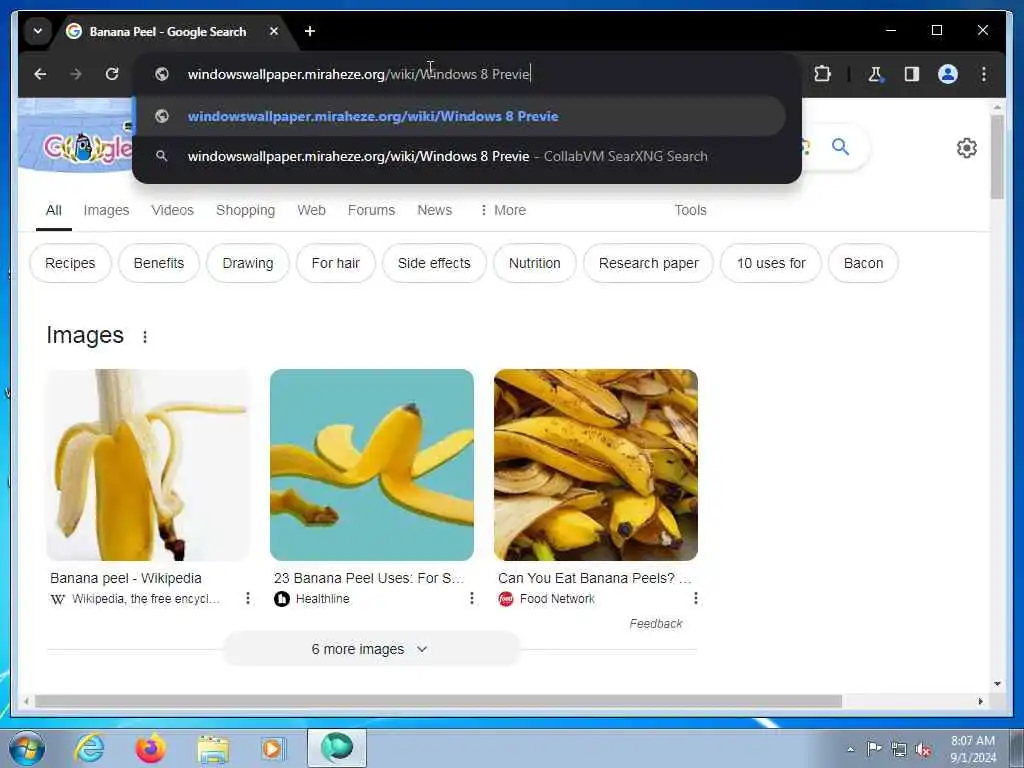This screenshot has width=1024, height=768.
Task: Click the For hair suggestion chip
Action: pos(336,263)
